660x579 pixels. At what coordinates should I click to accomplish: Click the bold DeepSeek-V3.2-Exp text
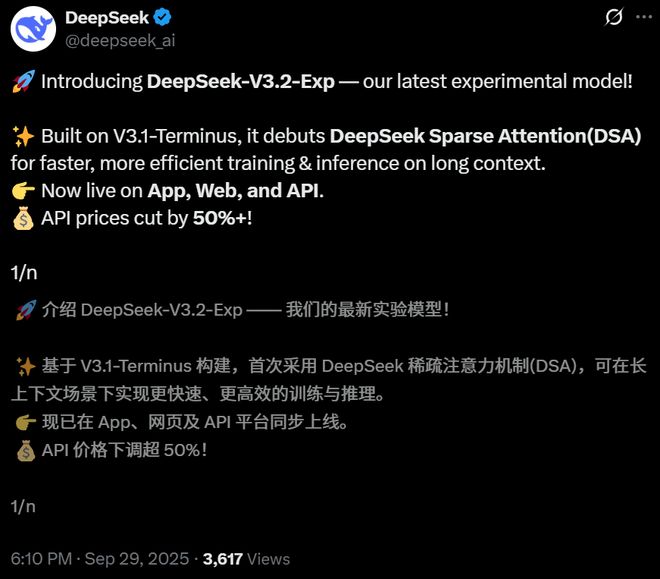coord(241,81)
